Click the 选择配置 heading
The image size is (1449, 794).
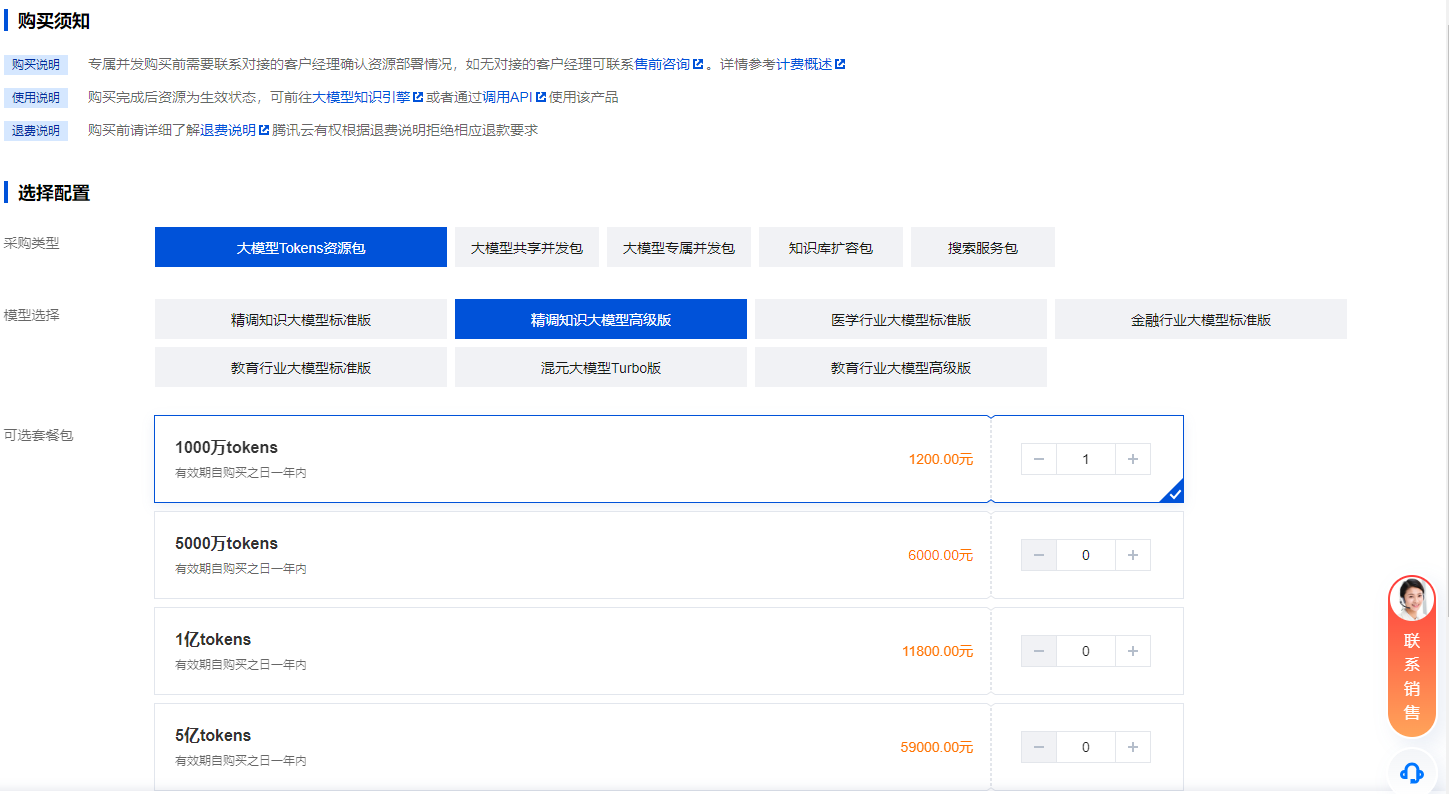[54, 193]
